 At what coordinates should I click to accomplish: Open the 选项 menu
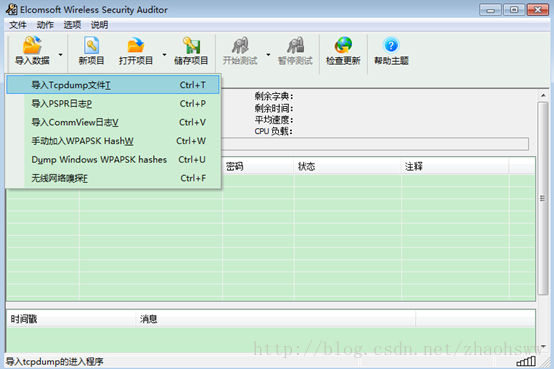point(72,25)
